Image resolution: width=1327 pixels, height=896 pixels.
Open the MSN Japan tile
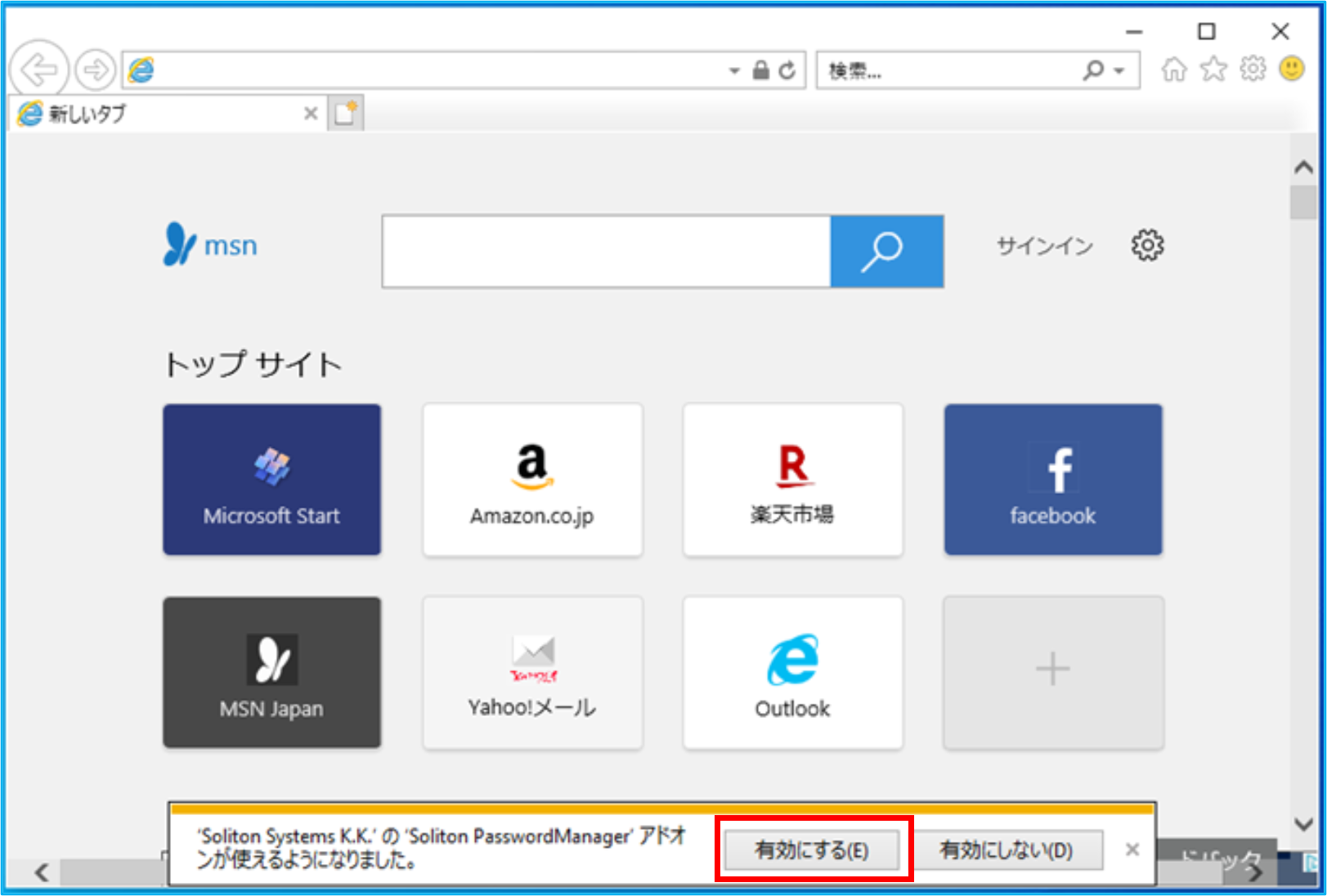272,672
